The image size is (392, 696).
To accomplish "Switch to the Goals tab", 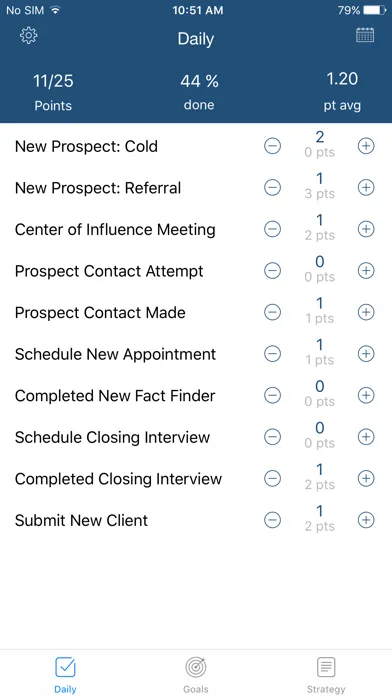I will pos(196,675).
